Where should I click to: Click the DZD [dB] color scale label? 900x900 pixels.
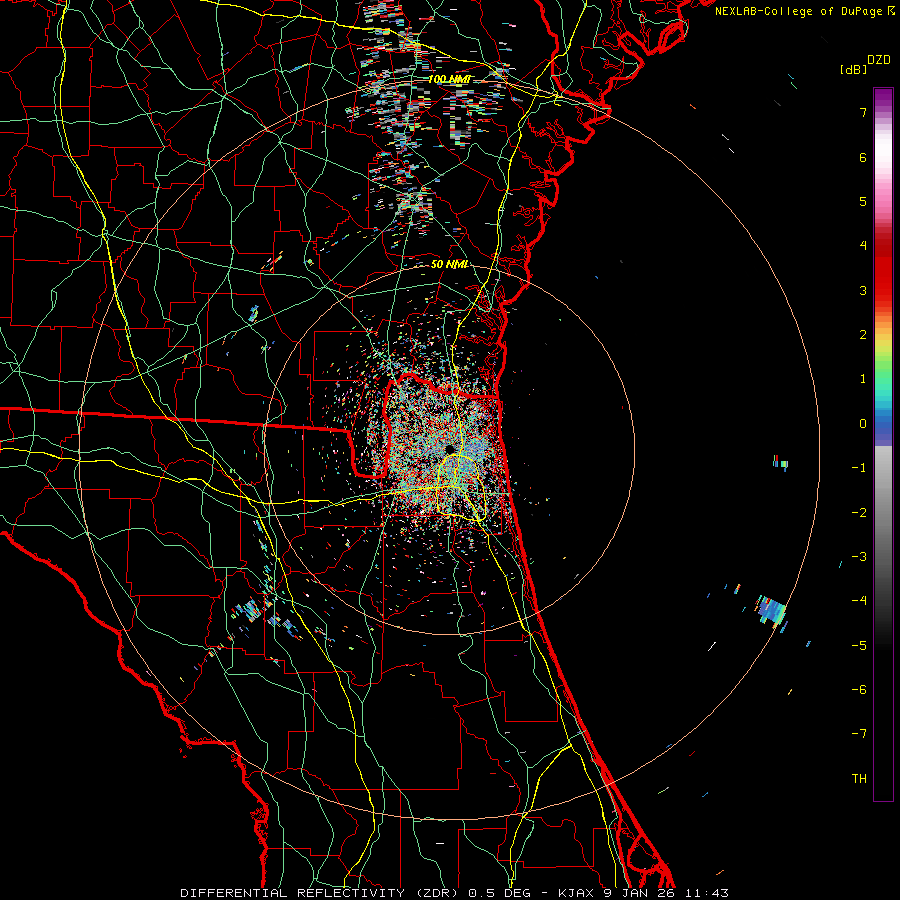[865, 64]
